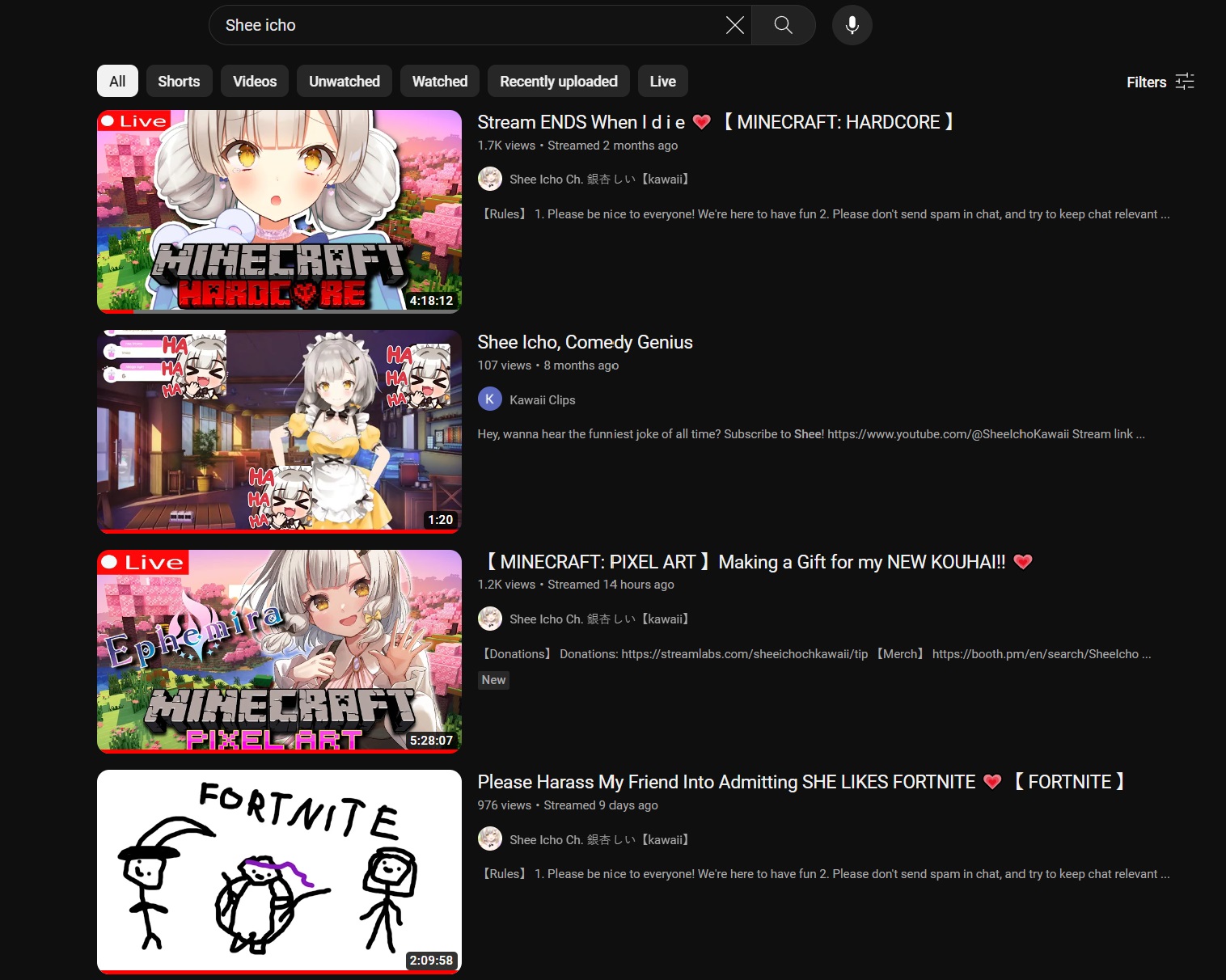The image size is (1226, 980).
Task: Click the Live badge on Pixel Art thumbnail
Action: 142,562
